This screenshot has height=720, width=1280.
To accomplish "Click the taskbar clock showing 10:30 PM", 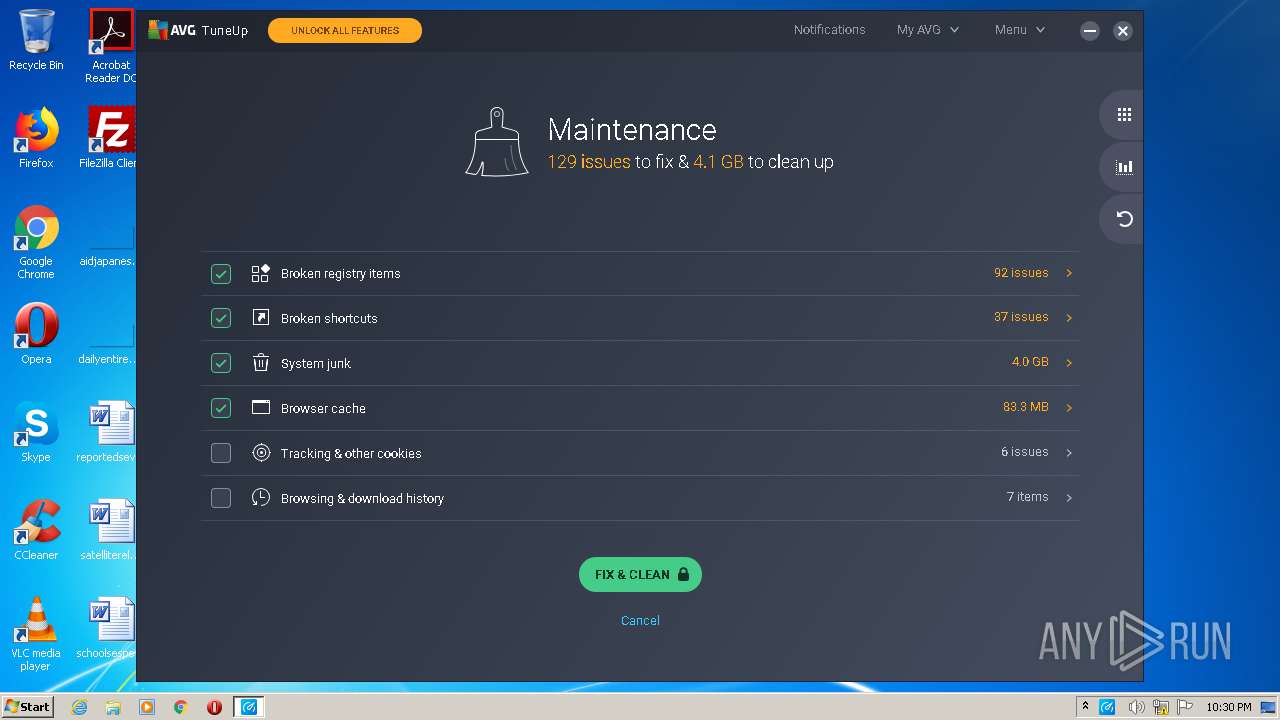I will tap(1228, 707).
